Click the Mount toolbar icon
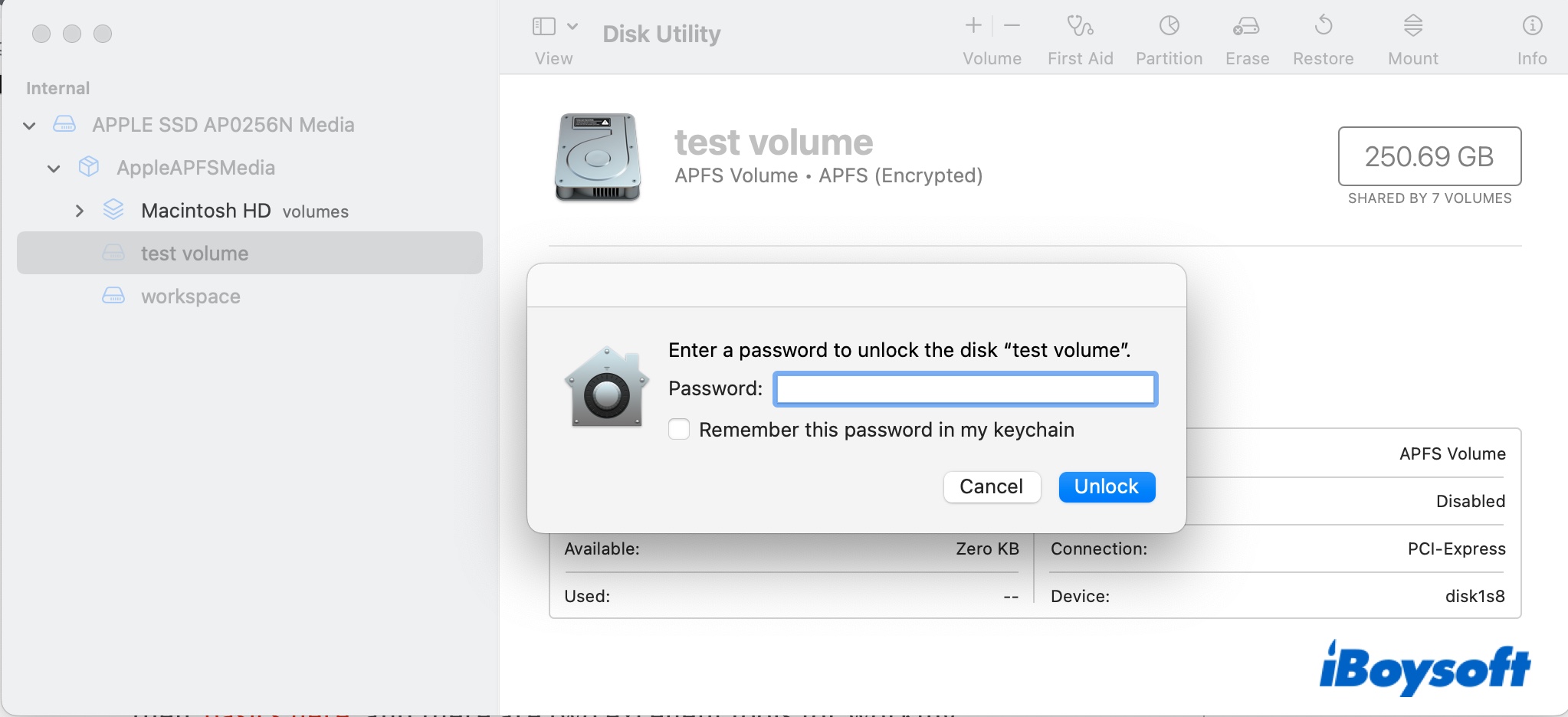The width and height of the screenshot is (1568, 717). point(1412,27)
